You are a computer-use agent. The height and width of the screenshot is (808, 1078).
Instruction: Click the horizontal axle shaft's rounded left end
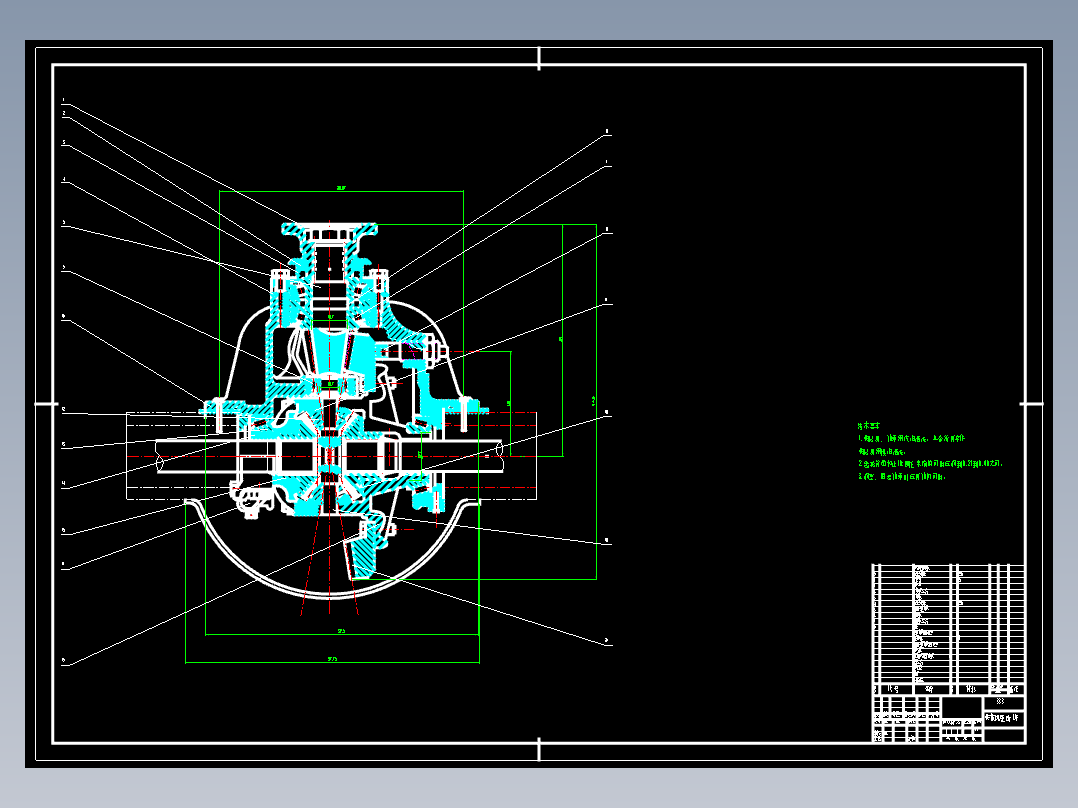(x=161, y=457)
